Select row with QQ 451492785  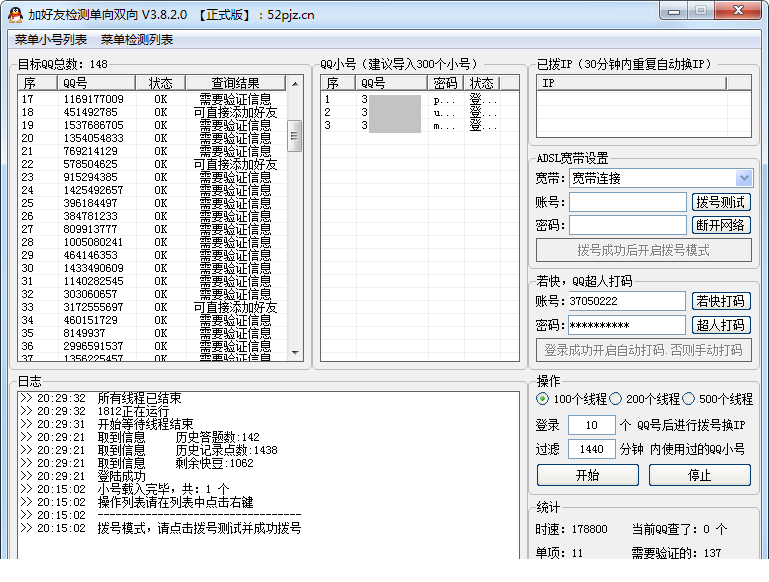click(x=152, y=112)
